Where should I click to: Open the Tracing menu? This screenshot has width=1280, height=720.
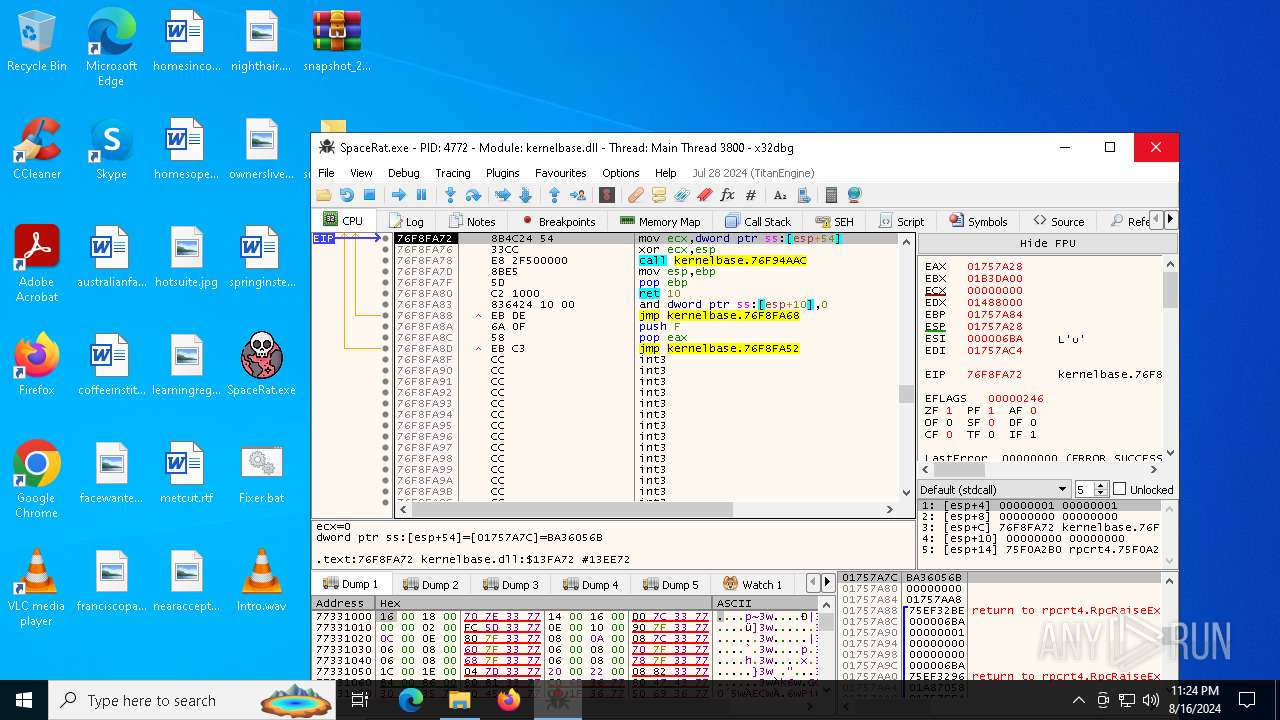(x=452, y=173)
